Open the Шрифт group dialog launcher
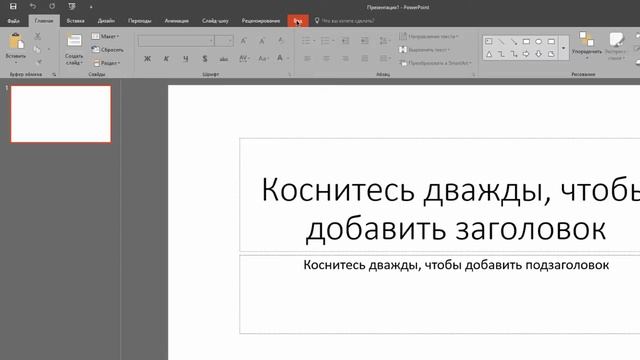 tap(290, 75)
